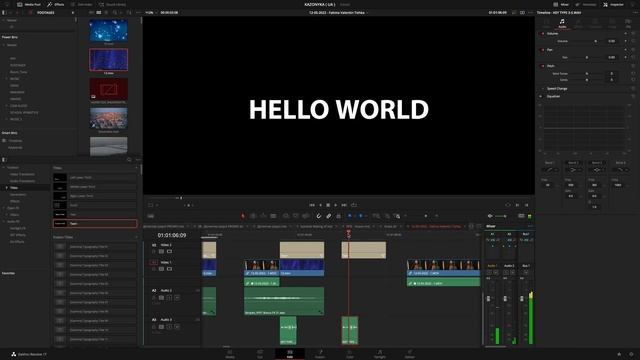Open the Media Pool panel button
The height and width of the screenshot is (360, 640).
click(x=29, y=4)
